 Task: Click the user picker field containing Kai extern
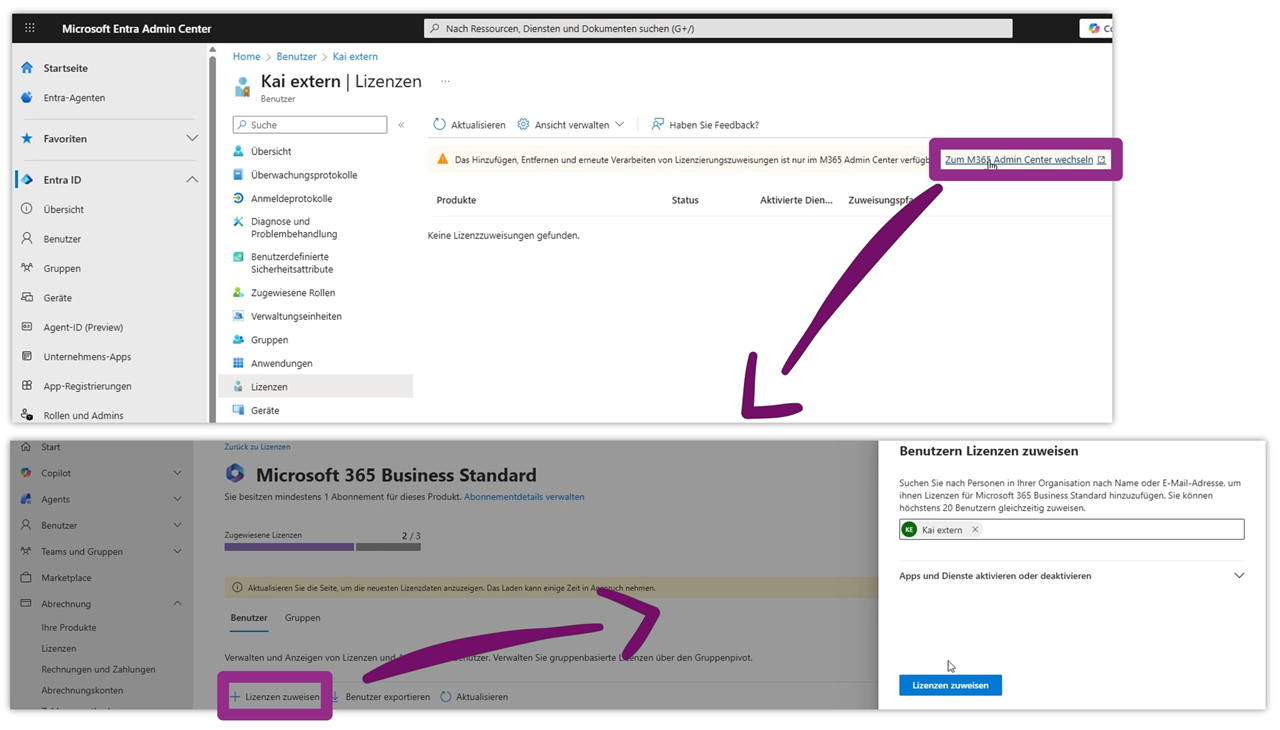coord(1072,530)
